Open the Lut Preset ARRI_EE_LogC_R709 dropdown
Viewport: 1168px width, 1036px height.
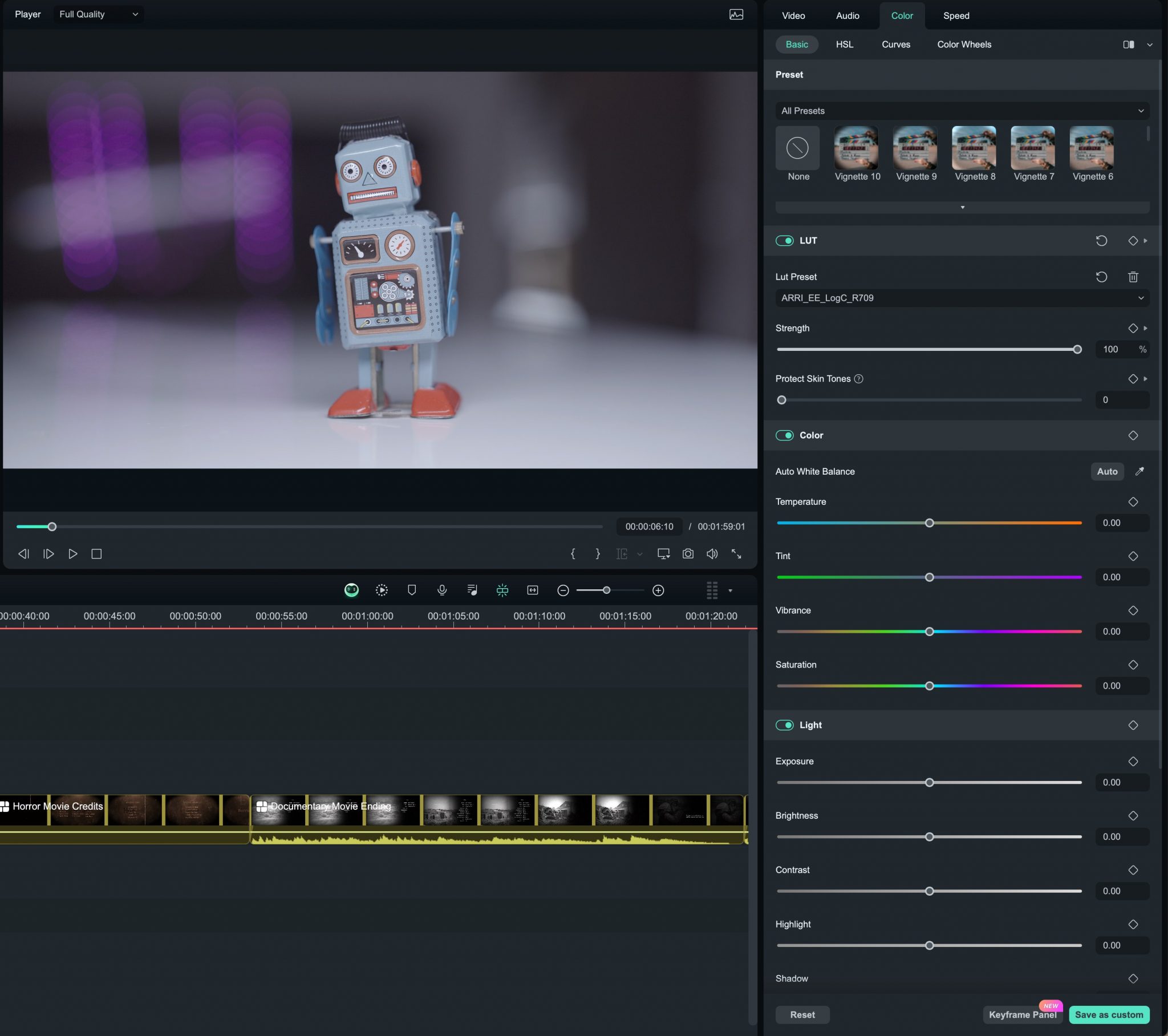coord(962,298)
